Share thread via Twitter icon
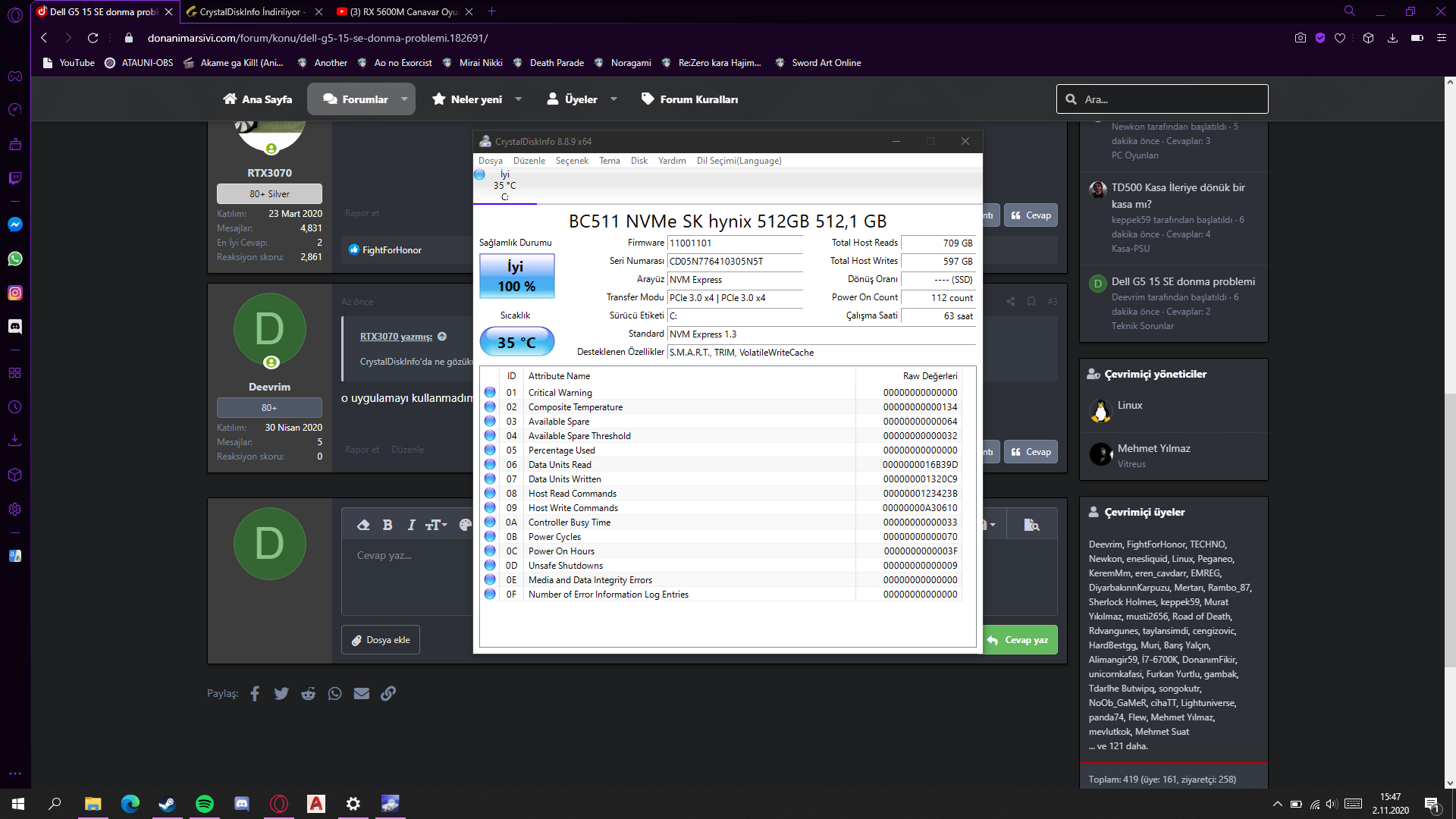1456x819 pixels. click(x=281, y=693)
